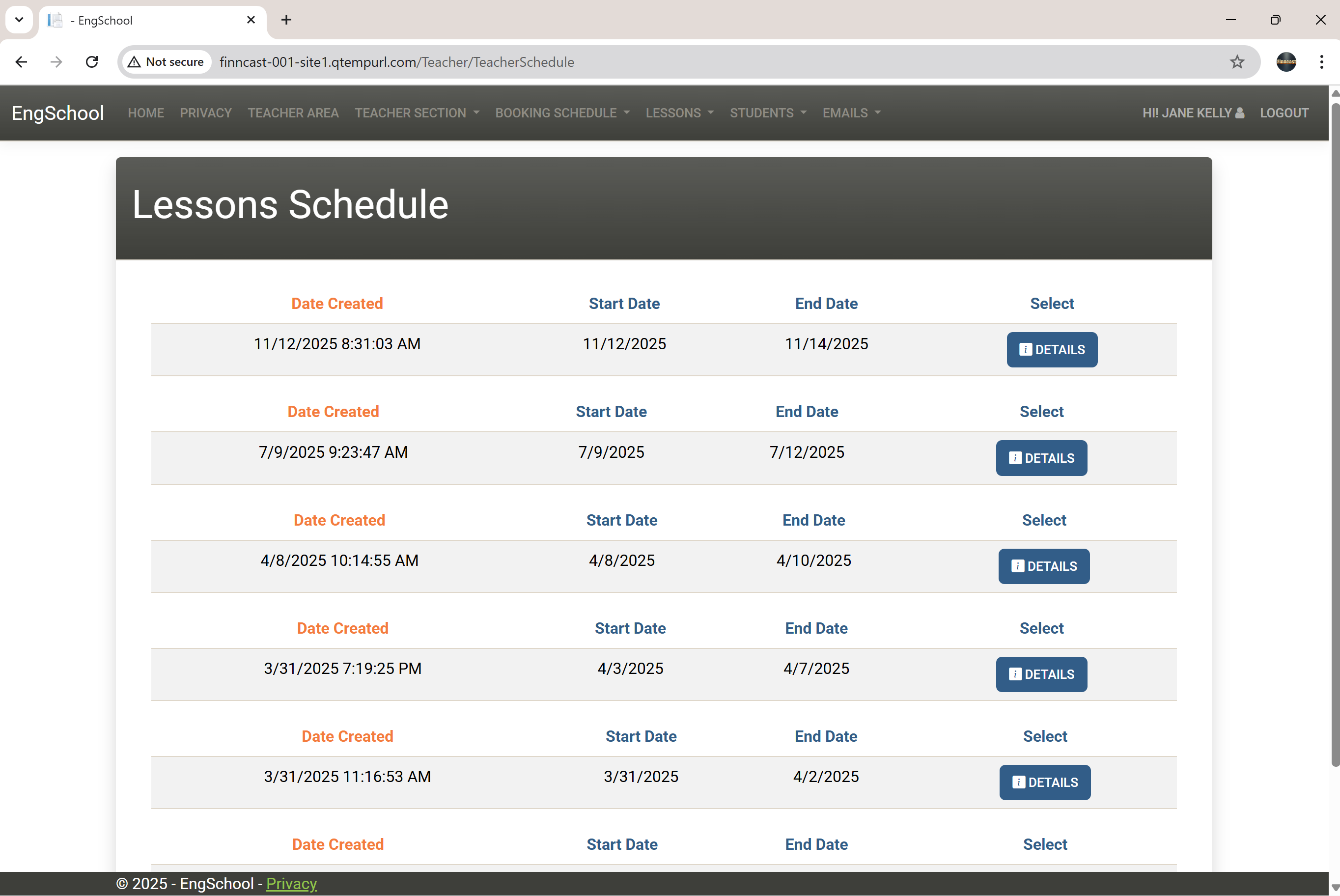Open the Chrome three-dot menu
Viewport: 1340px width, 896px height.
1321,62
